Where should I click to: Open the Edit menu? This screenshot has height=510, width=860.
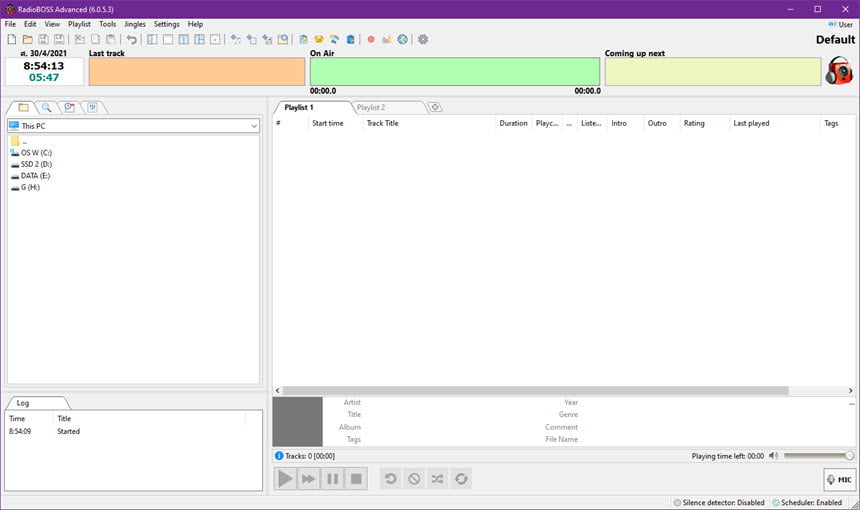[30, 24]
